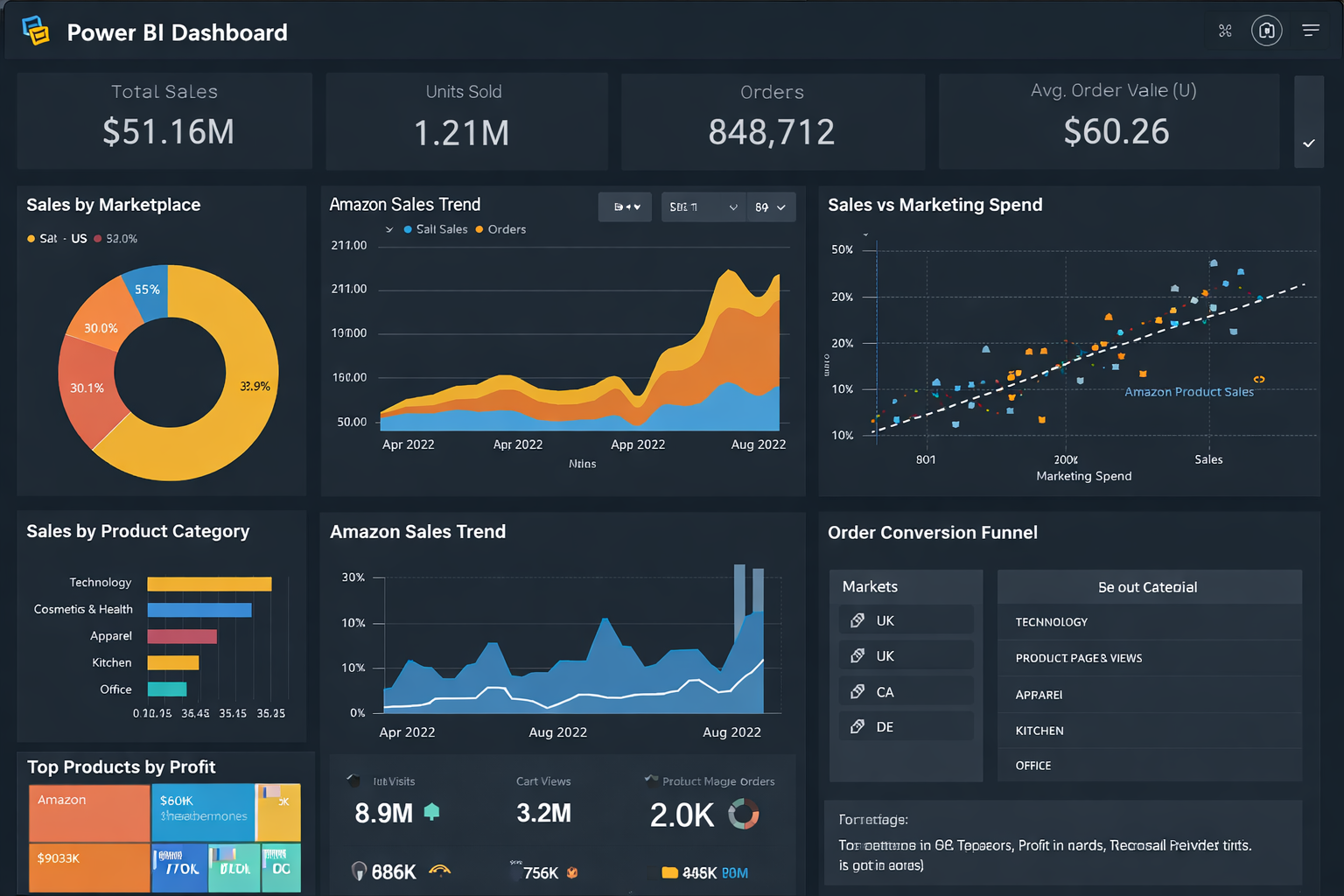
Task: Click the yellow folder icon beside the 445K metric
Action: (669, 871)
